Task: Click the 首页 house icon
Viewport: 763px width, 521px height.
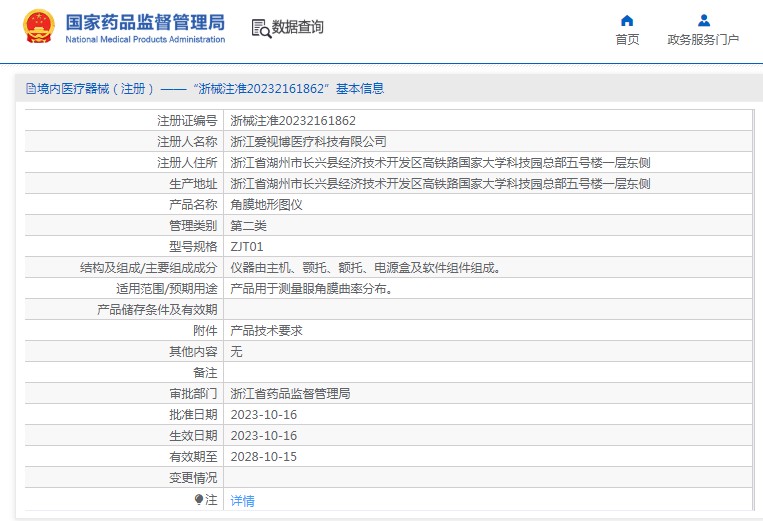Action: pyautogui.click(x=627, y=21)
